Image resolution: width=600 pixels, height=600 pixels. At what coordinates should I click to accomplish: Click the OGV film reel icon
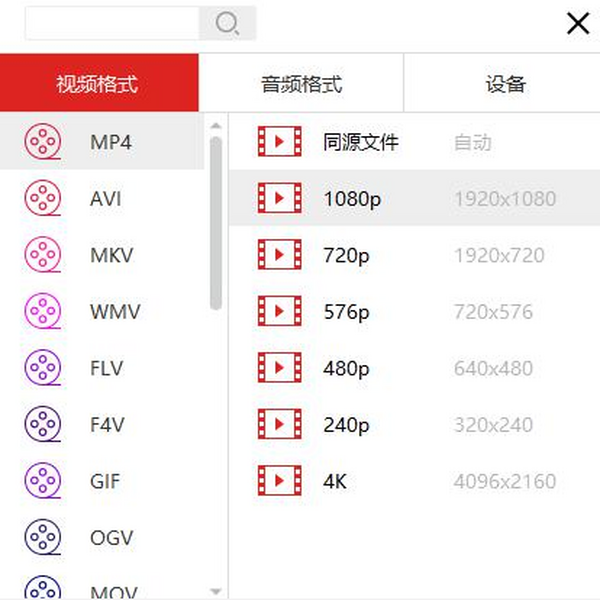[x=43, y=536]
